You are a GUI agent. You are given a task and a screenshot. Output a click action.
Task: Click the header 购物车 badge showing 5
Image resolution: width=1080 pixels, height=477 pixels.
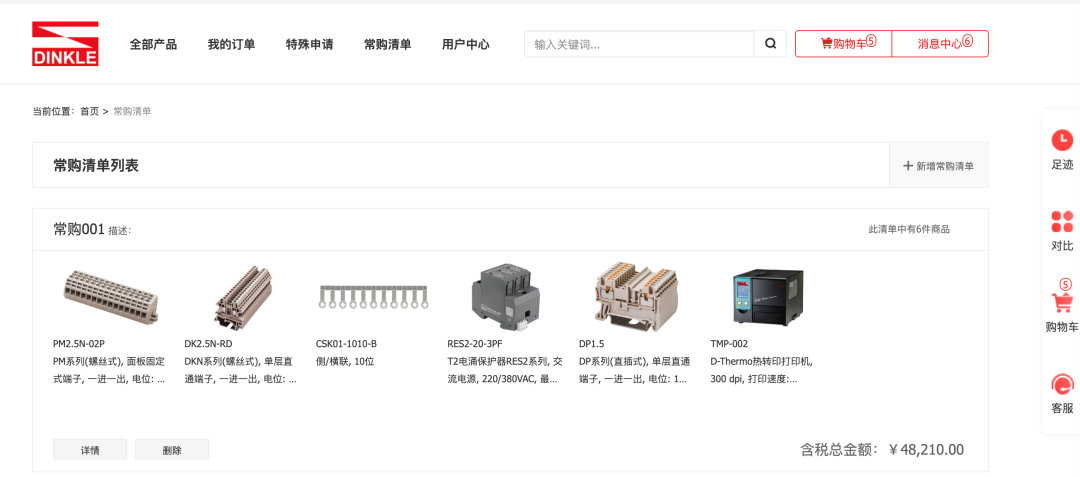[871, 41]
